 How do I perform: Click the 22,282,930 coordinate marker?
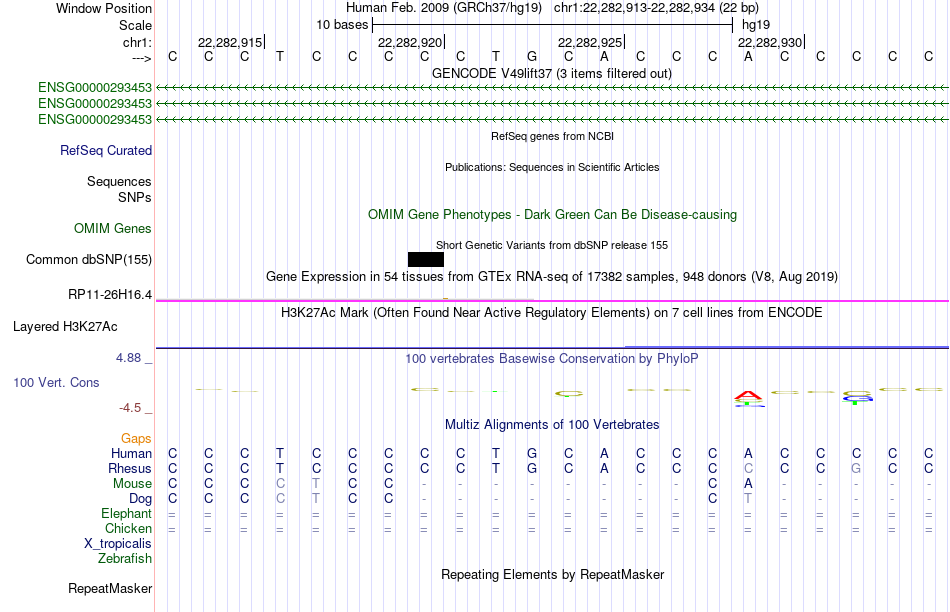click(770, 42)
